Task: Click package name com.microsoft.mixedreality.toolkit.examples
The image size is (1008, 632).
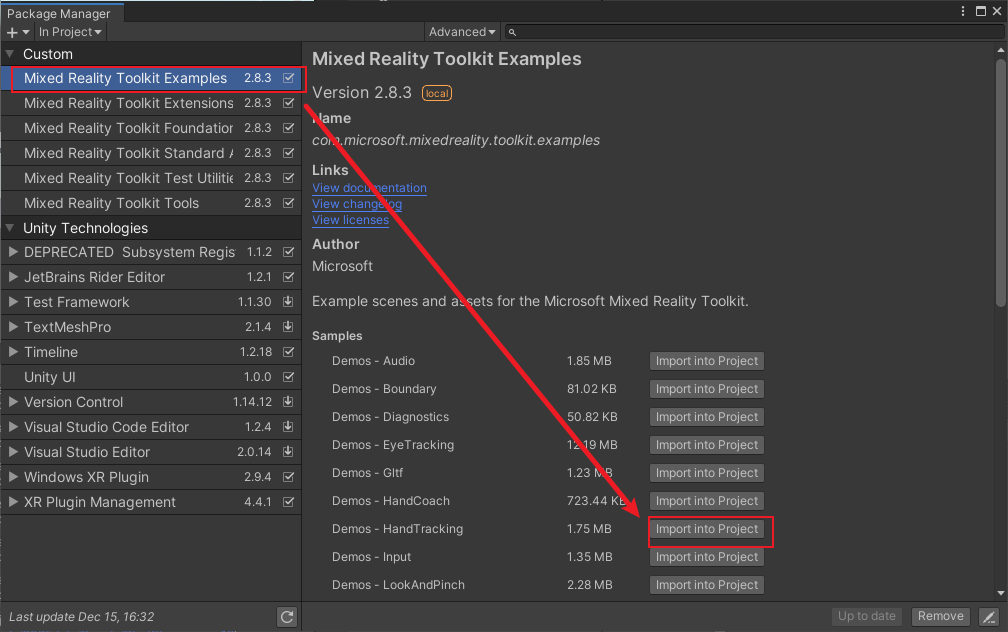Action: click(456, 140)
